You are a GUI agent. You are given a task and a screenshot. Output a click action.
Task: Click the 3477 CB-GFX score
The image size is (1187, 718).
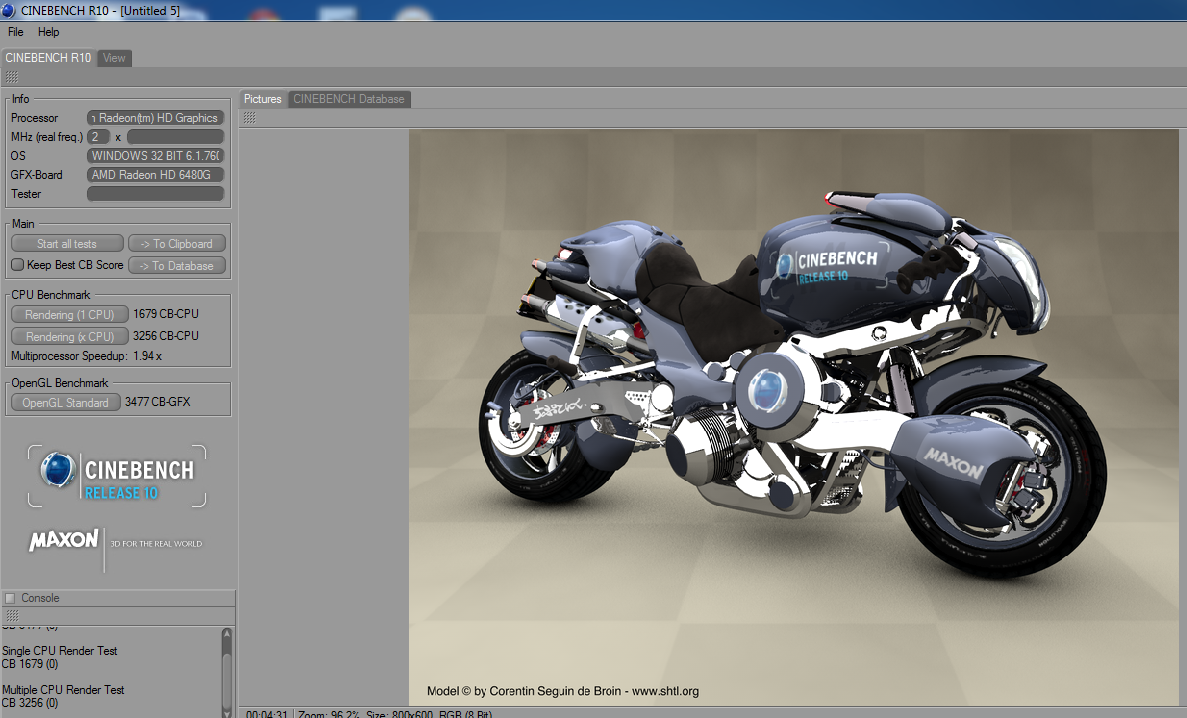pyautogui.click(x=157, y=401)
